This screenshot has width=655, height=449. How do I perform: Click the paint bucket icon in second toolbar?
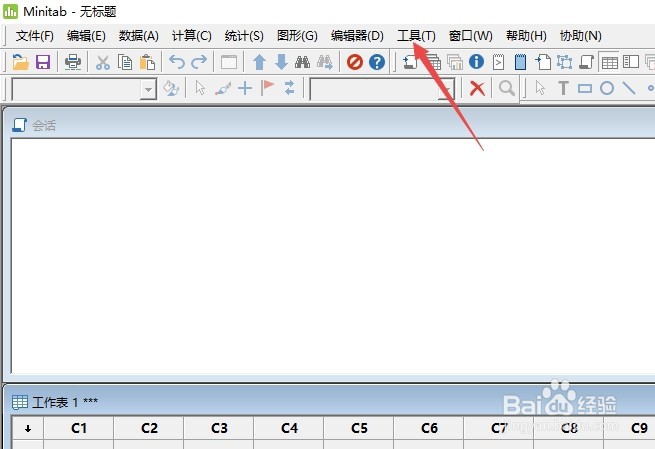(x=171, y=88)
